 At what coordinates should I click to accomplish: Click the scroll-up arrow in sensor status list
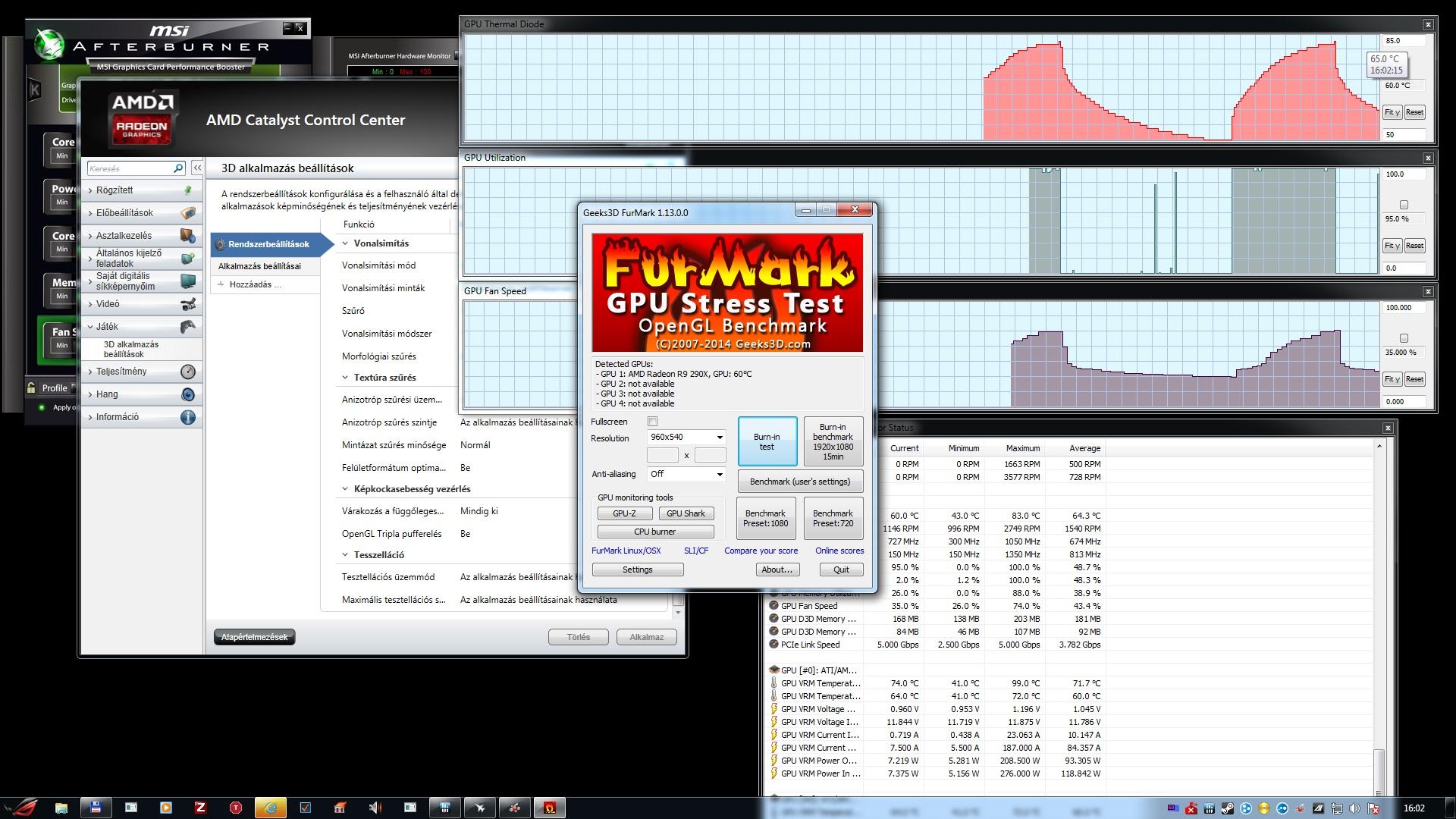click(x=1379, y=447)
